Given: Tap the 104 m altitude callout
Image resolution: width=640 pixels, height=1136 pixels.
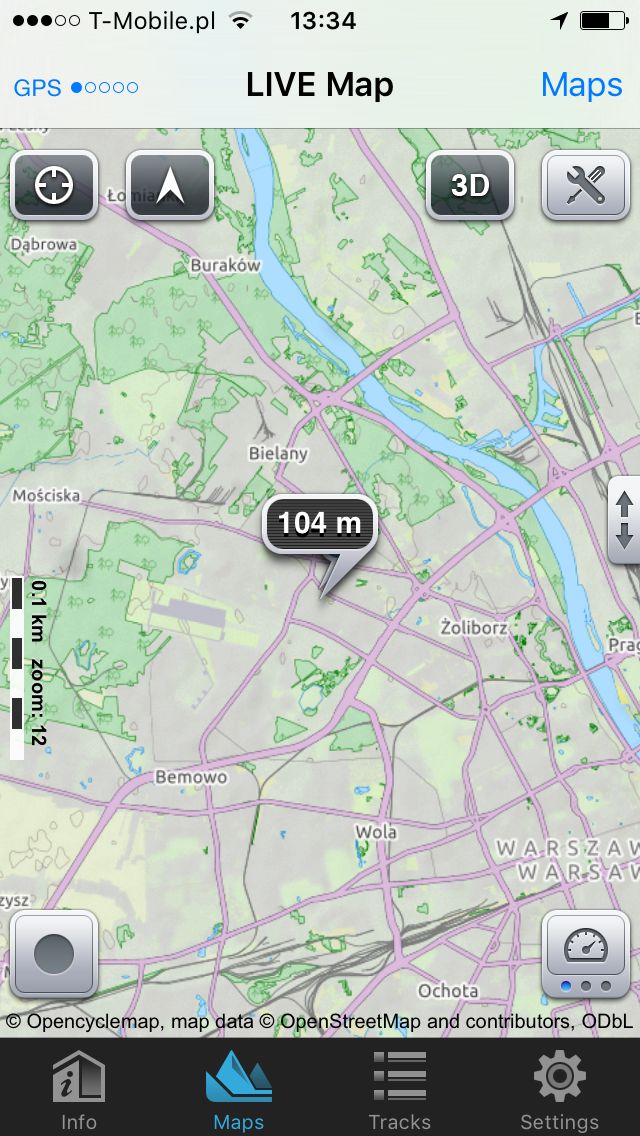Looking at the screenshot, I should coord(320,523).
